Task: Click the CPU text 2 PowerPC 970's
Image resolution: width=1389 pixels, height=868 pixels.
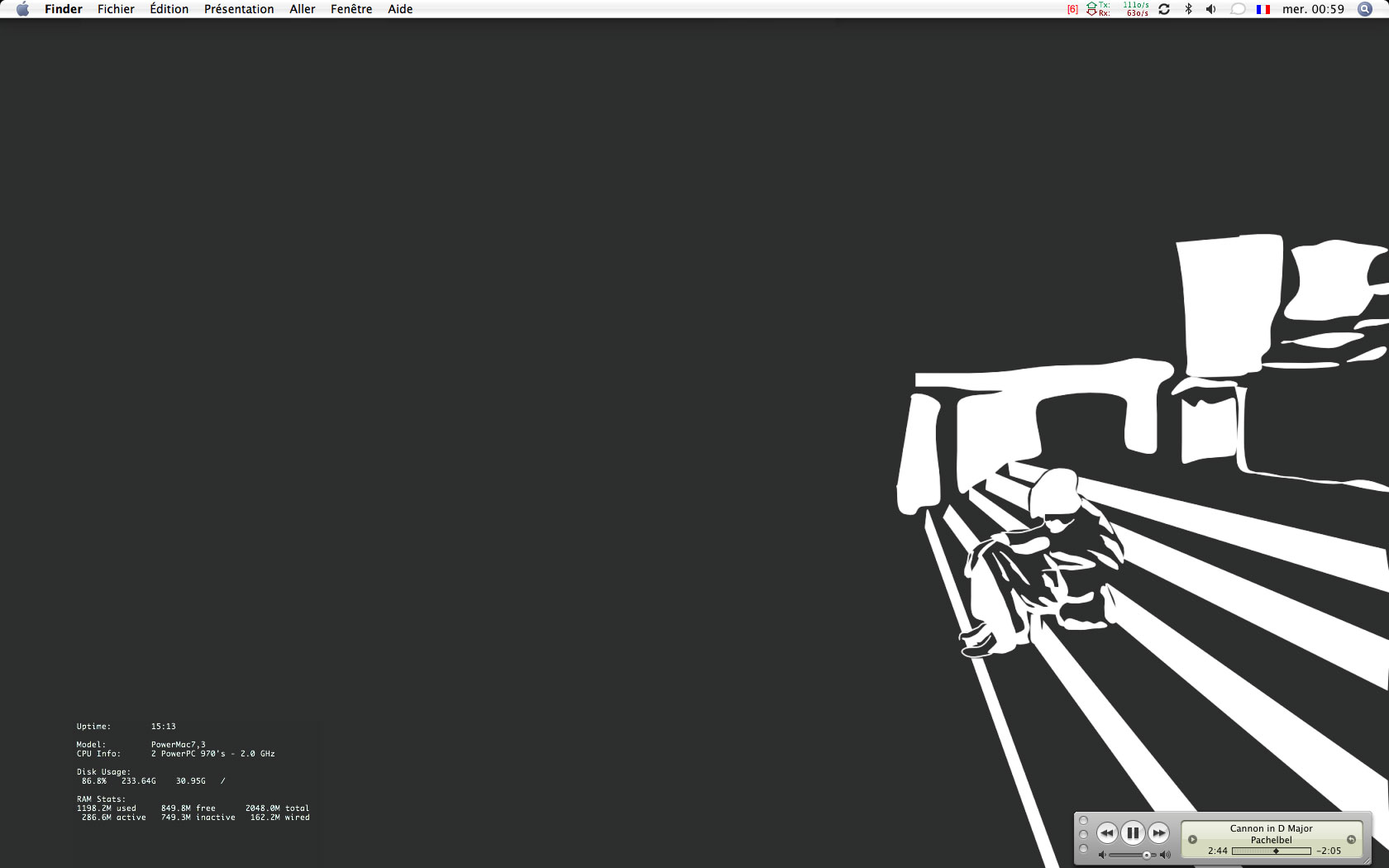Action: click(189, 754)
